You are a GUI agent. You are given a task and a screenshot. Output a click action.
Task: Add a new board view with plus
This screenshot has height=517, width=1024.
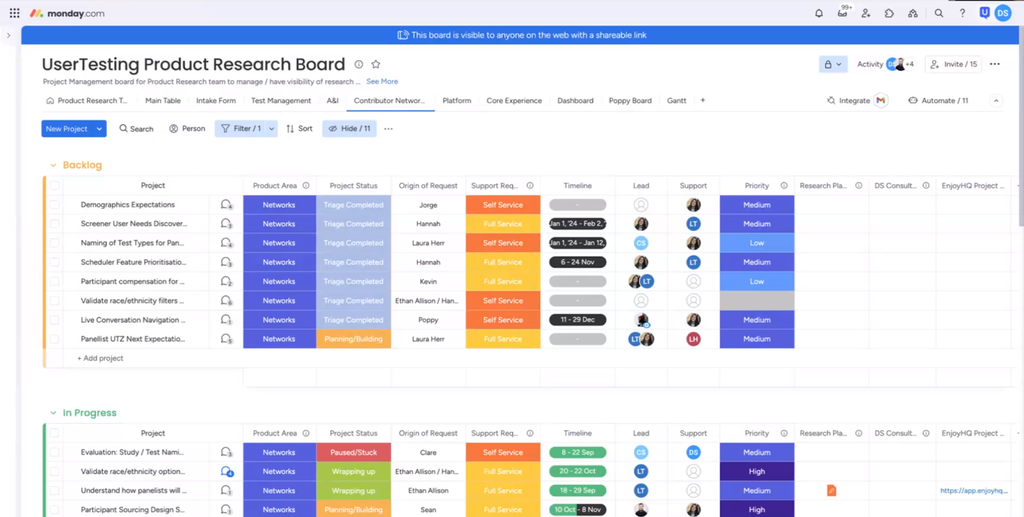(703, 101)
